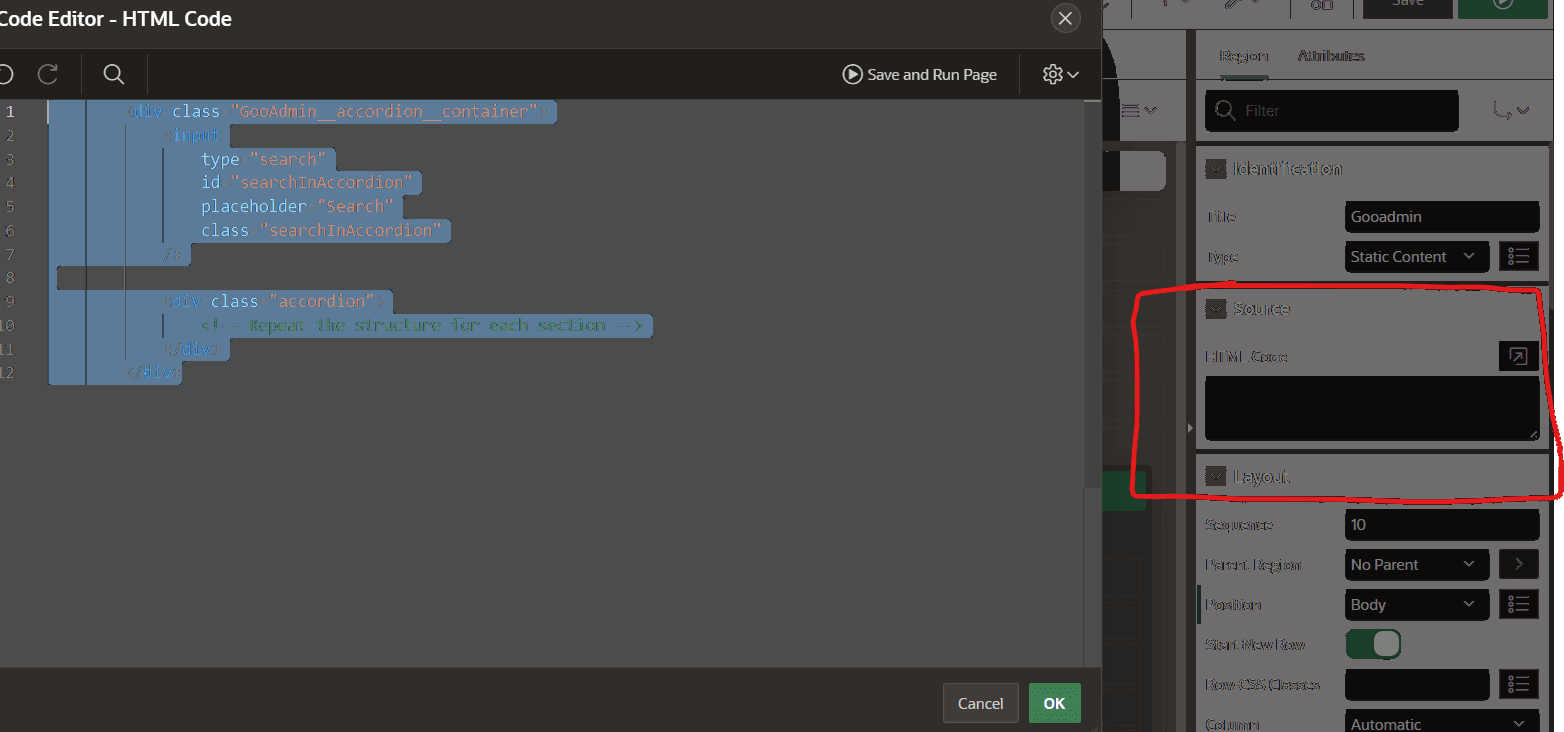Image resolution: width=1564 pixels, height=732 pixels.
Task: Toggle the Source section checkbox
Action: tap(1216, 309)
